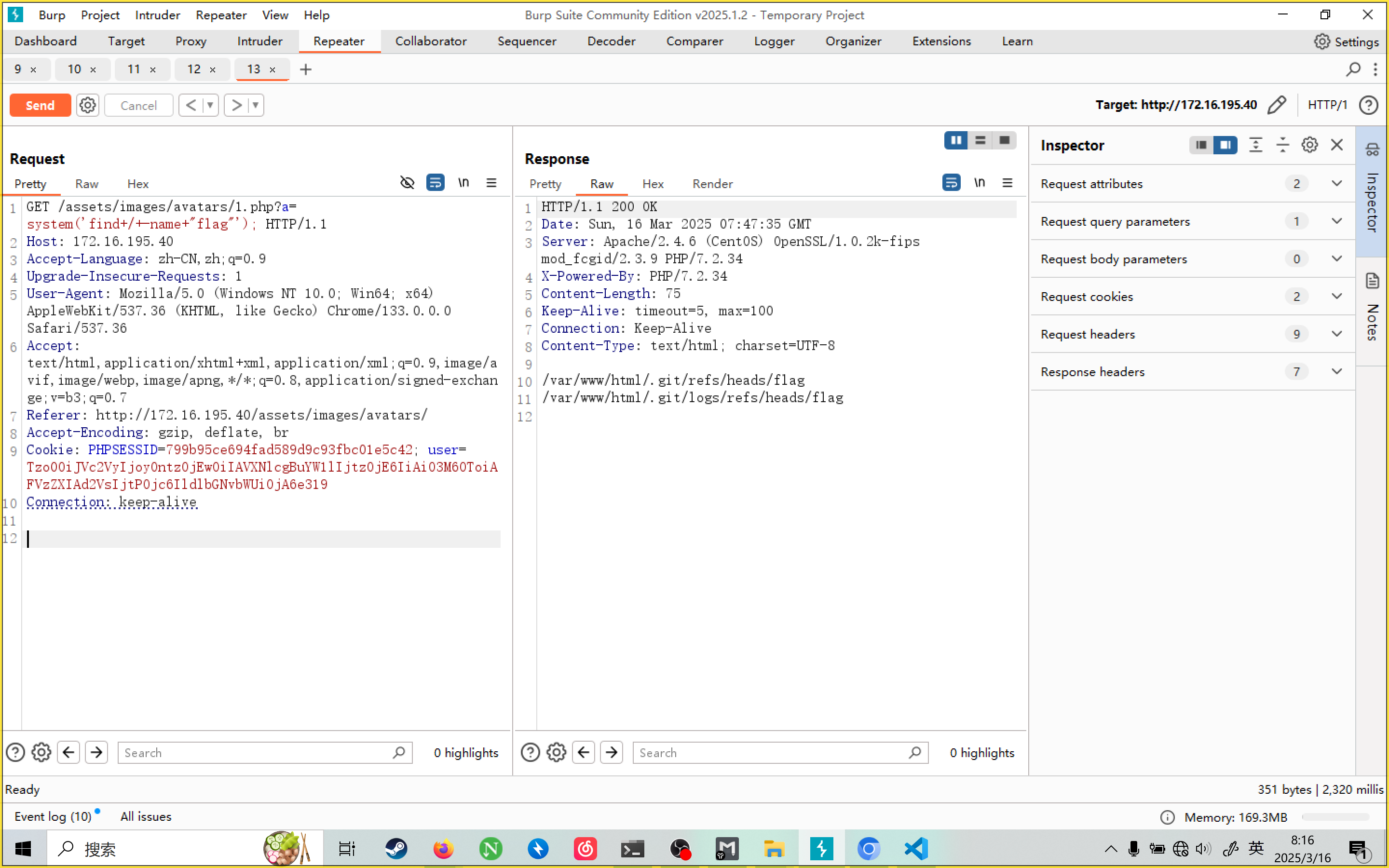Image resolution: width=1389 pixels, height=868 pixels.
Task: Open history back dropdown arrow
Action: (x=211, y=105)
